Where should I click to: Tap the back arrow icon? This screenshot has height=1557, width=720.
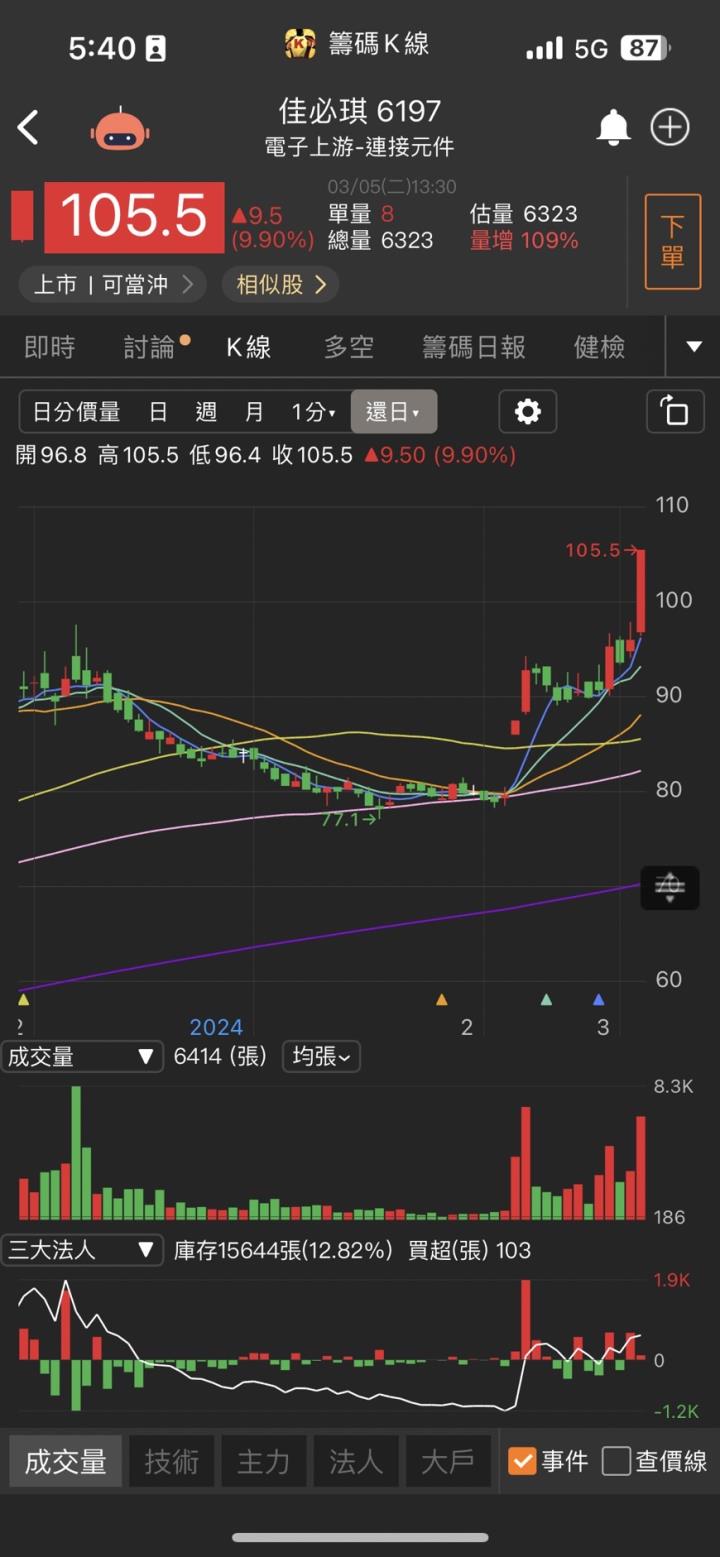28,128
